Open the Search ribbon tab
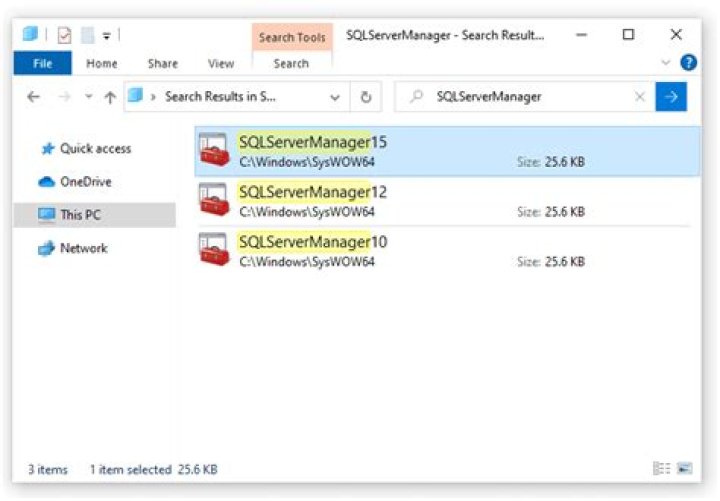 coord(291,63)
